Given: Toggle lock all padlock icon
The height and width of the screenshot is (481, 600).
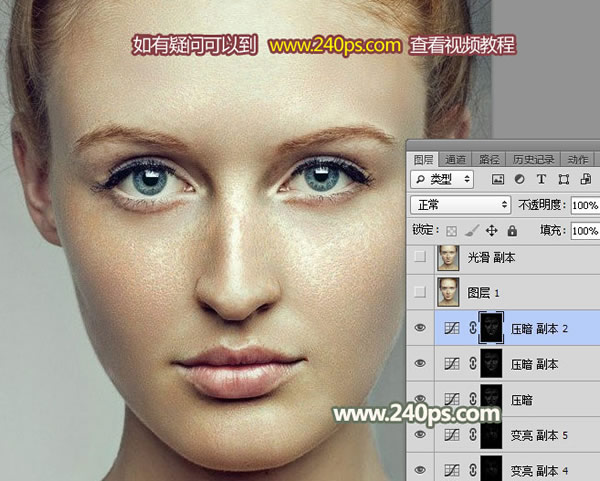Looking at the screenshot, I should tap(512, 230).
